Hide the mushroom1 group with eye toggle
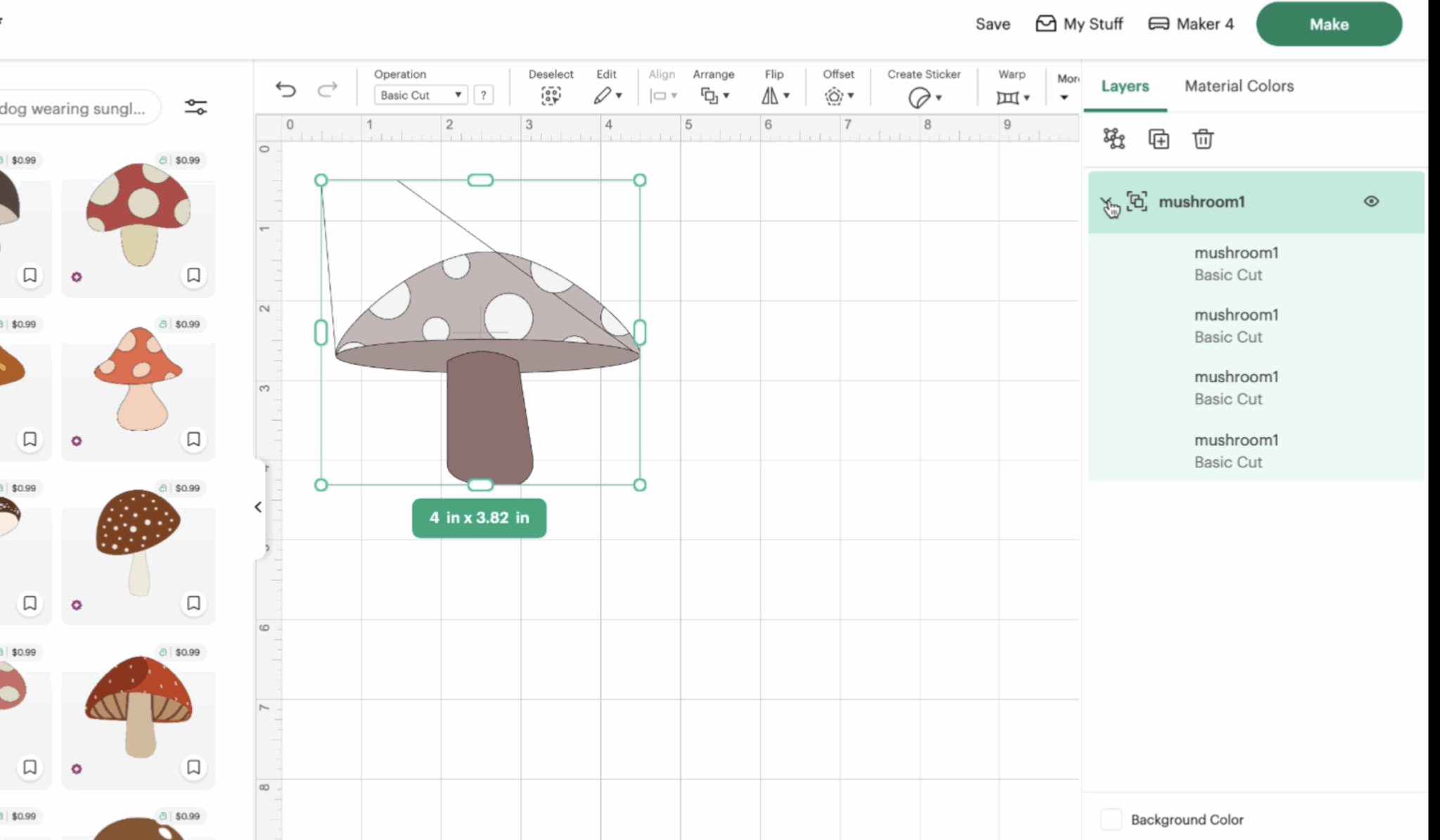Image resolution: width=1440 pixels, height=840 pixels. pos(1371,201)
